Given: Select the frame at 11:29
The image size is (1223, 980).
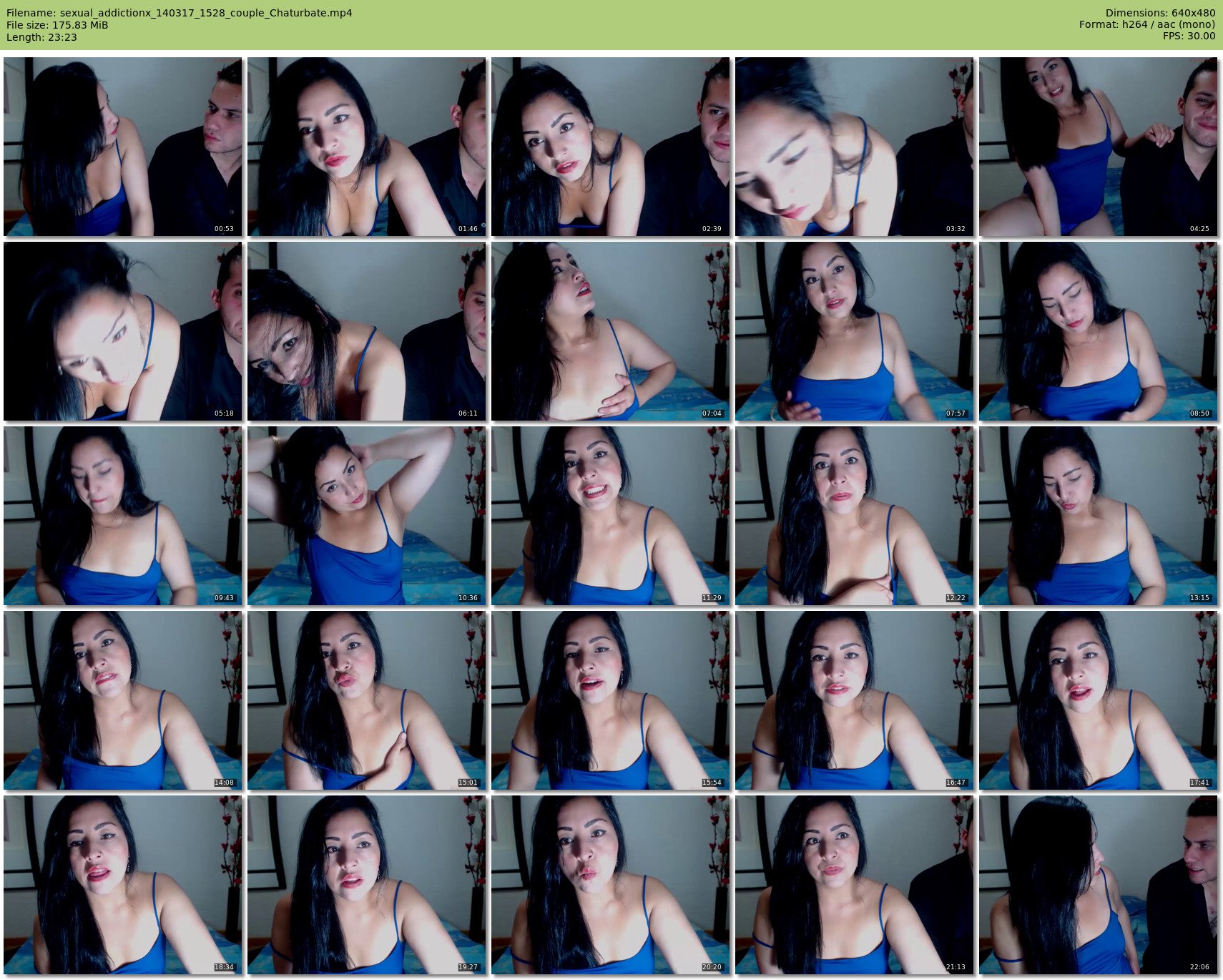Looking at the screenshot, I should (610, 516).
